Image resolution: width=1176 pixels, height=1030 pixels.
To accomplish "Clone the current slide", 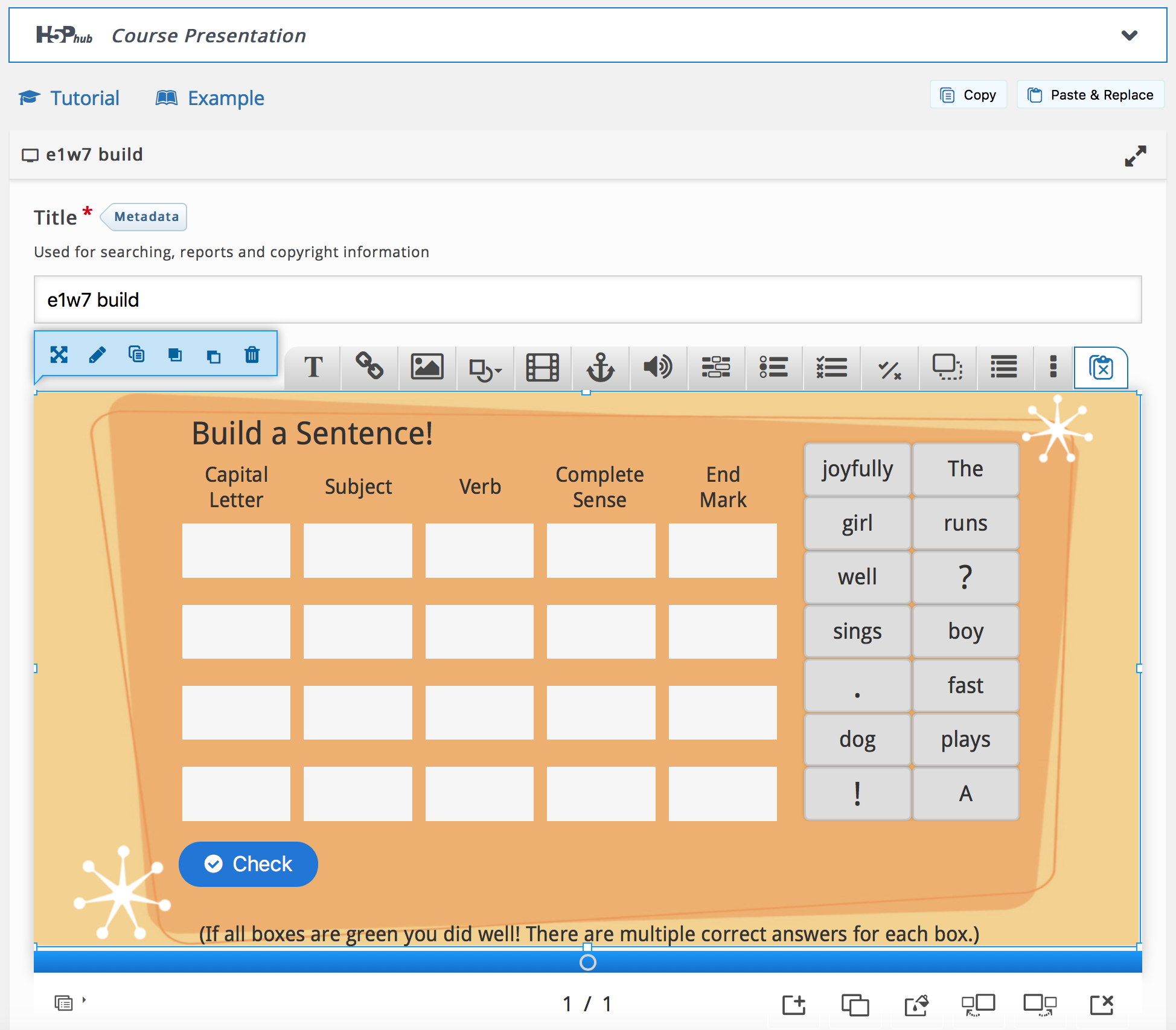I will point(855,1005).
